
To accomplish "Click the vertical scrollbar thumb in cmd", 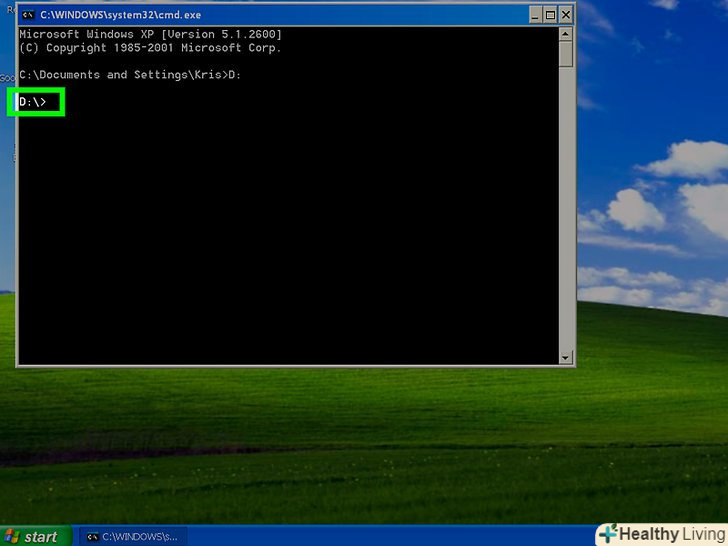I will pyautogui.click(x=566, y=54).
